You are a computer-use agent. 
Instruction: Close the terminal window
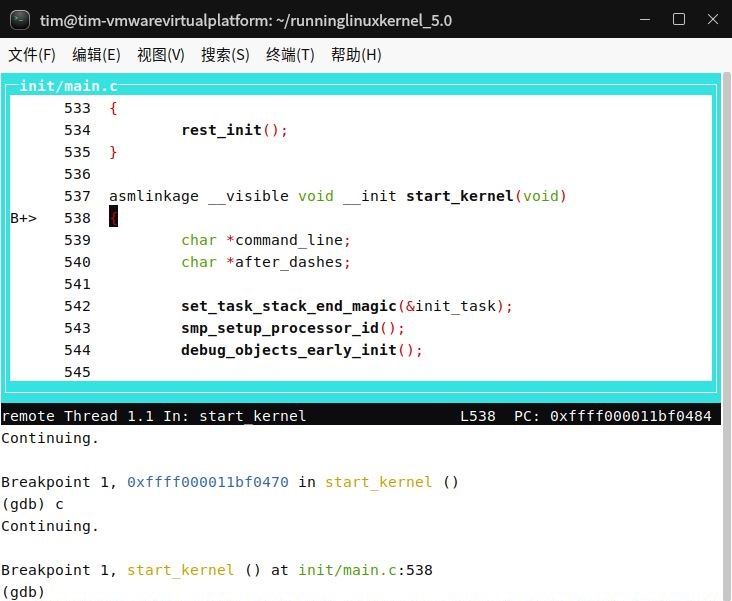[x=712, y=20]
